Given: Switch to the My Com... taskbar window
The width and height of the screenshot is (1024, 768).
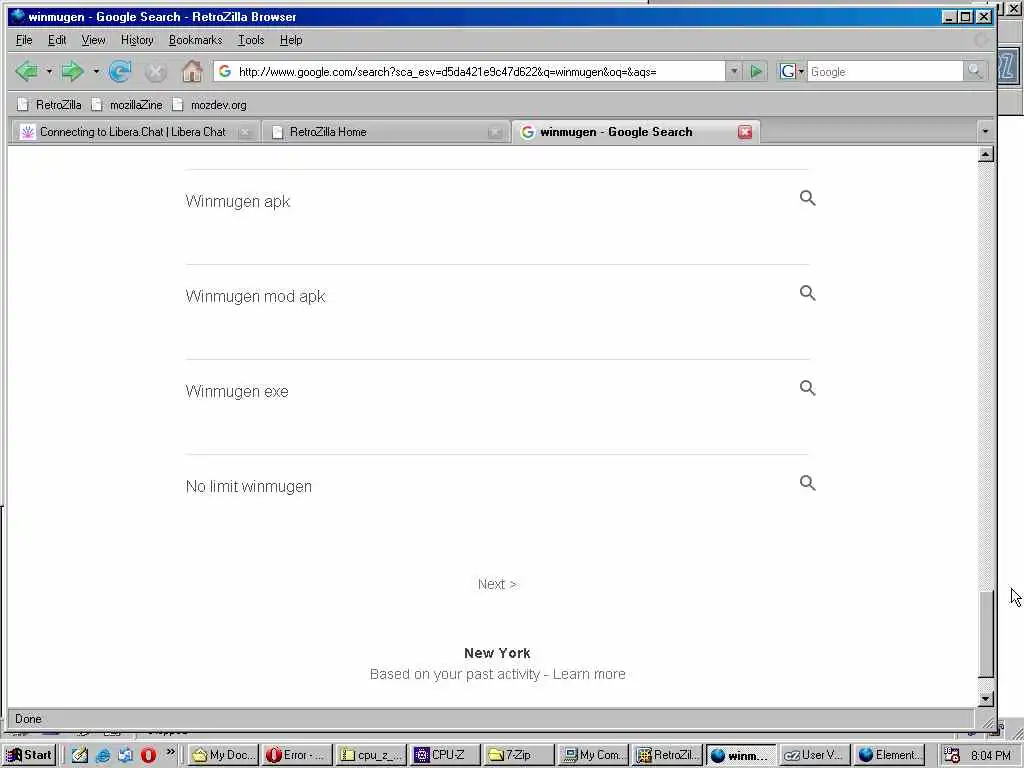Looking at the screenshot, I should pos(594,755).
